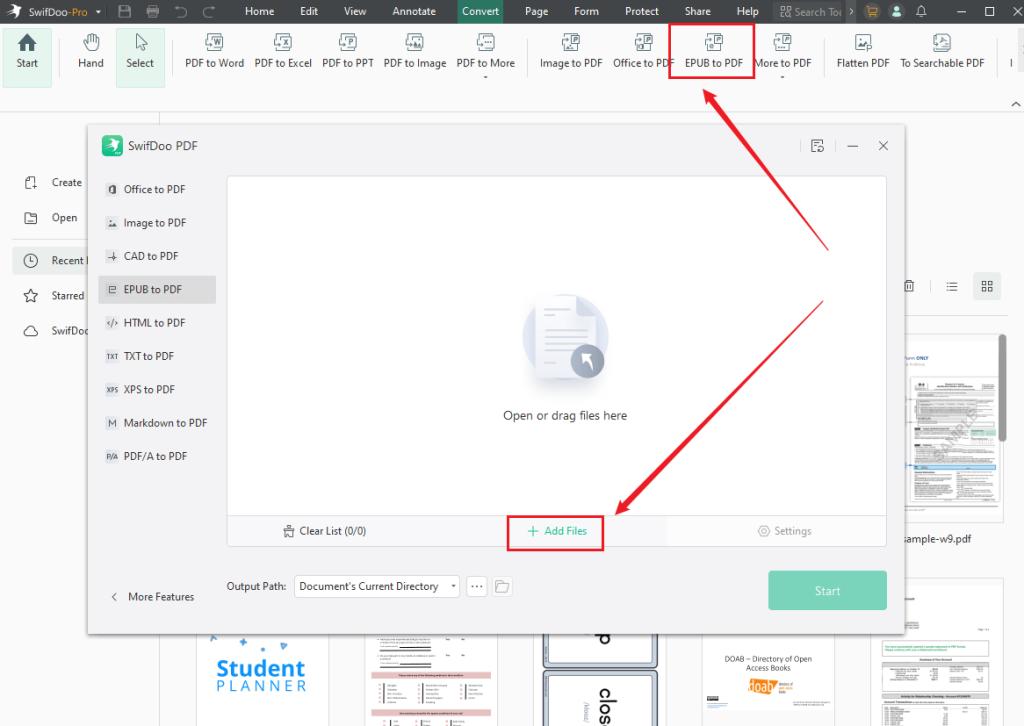This screenshot has height=726, width=1024.
Task: Select XPS to PDF in dialog
Action: pyautogui.click(x=157, y=389)
